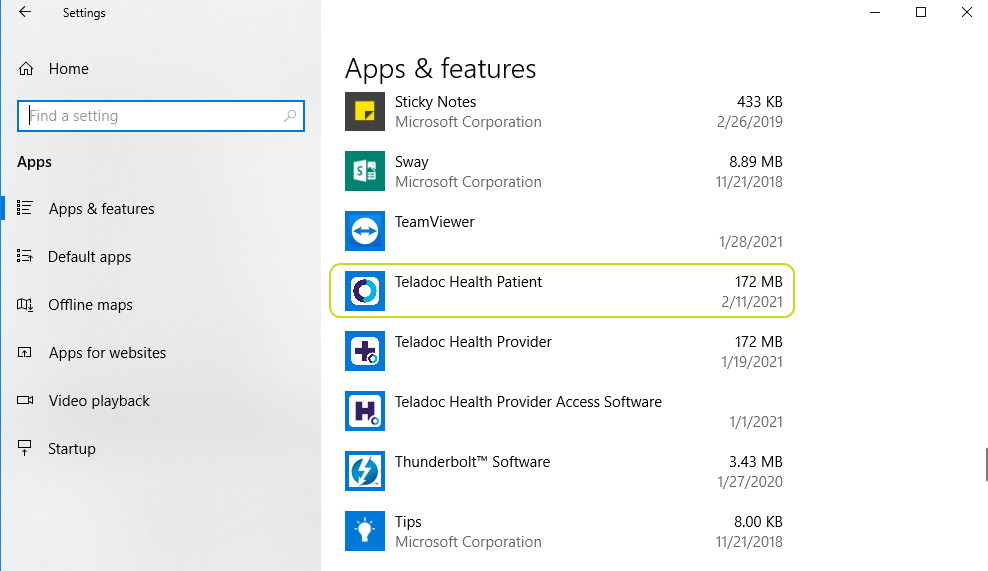Open the Home icon in sidebar
Screen dimensions: 988x571
(x=26, y=69)
